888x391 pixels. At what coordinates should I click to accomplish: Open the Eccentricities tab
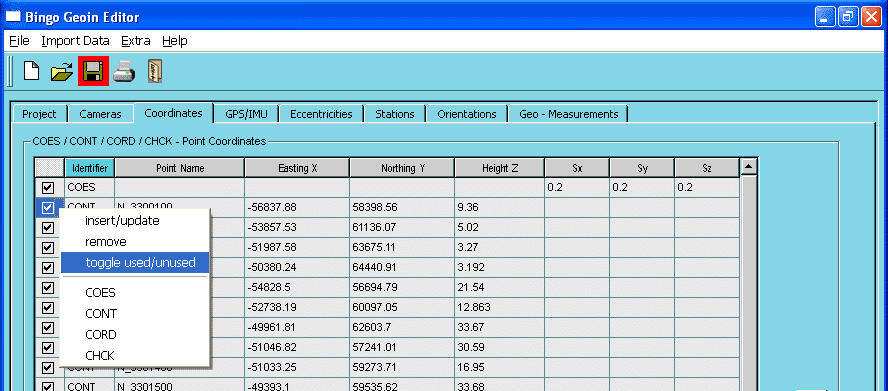pos(321,114)
